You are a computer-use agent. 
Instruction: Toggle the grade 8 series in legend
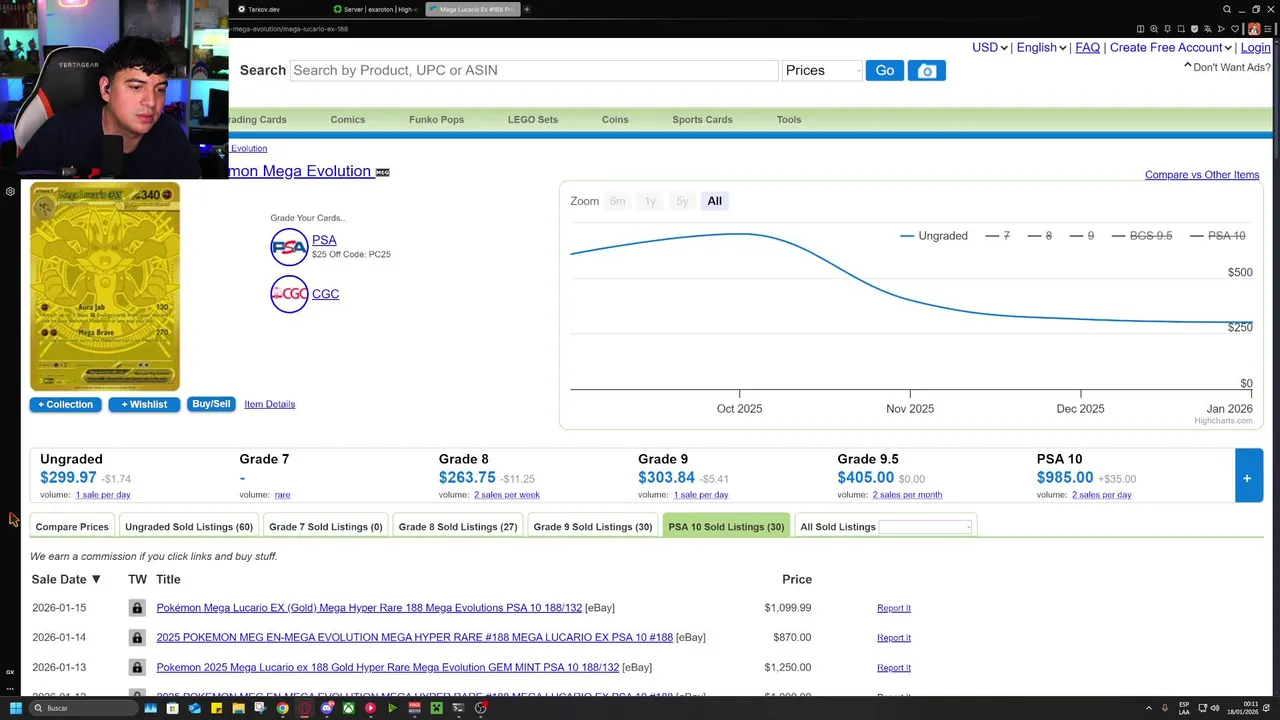tap(1040, 236)
